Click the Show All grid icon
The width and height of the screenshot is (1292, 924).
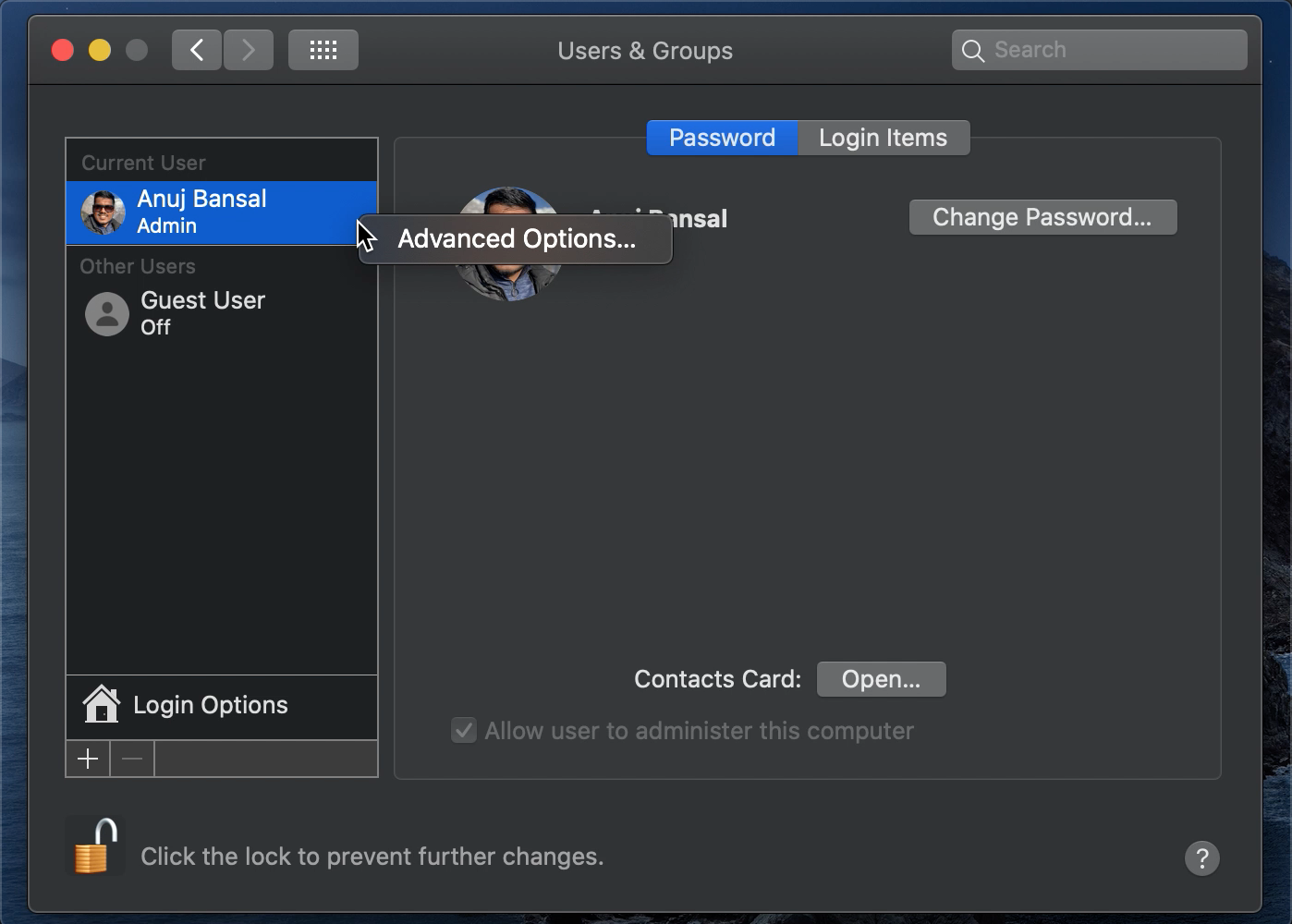pos(323,49)
